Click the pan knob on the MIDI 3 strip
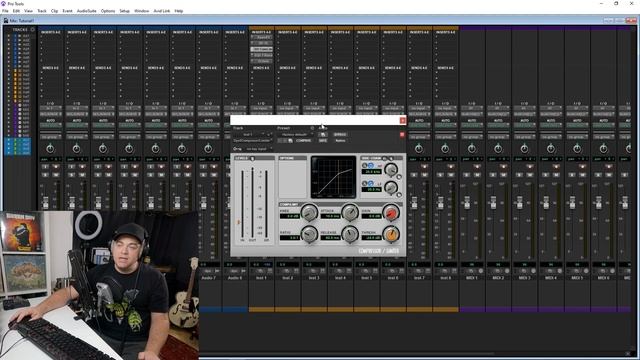The height and width of the screenshot is (360, 640). pyautogui.click(x=524, y=148)
